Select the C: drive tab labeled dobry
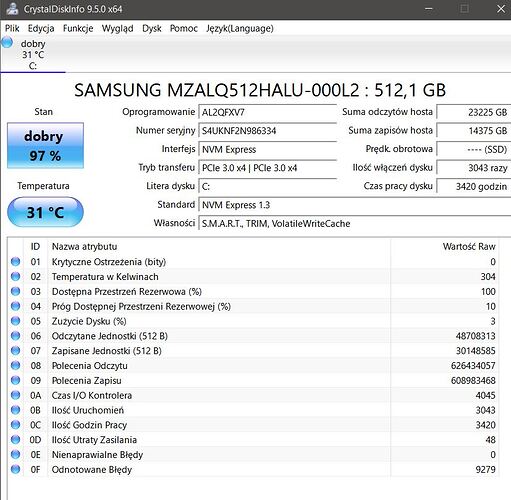The image size is (511, 500). coord(33,55)
